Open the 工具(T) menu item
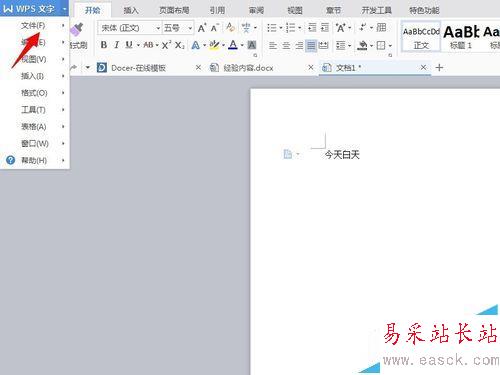This screenshot has height=375, width=500. pos(35,110)
